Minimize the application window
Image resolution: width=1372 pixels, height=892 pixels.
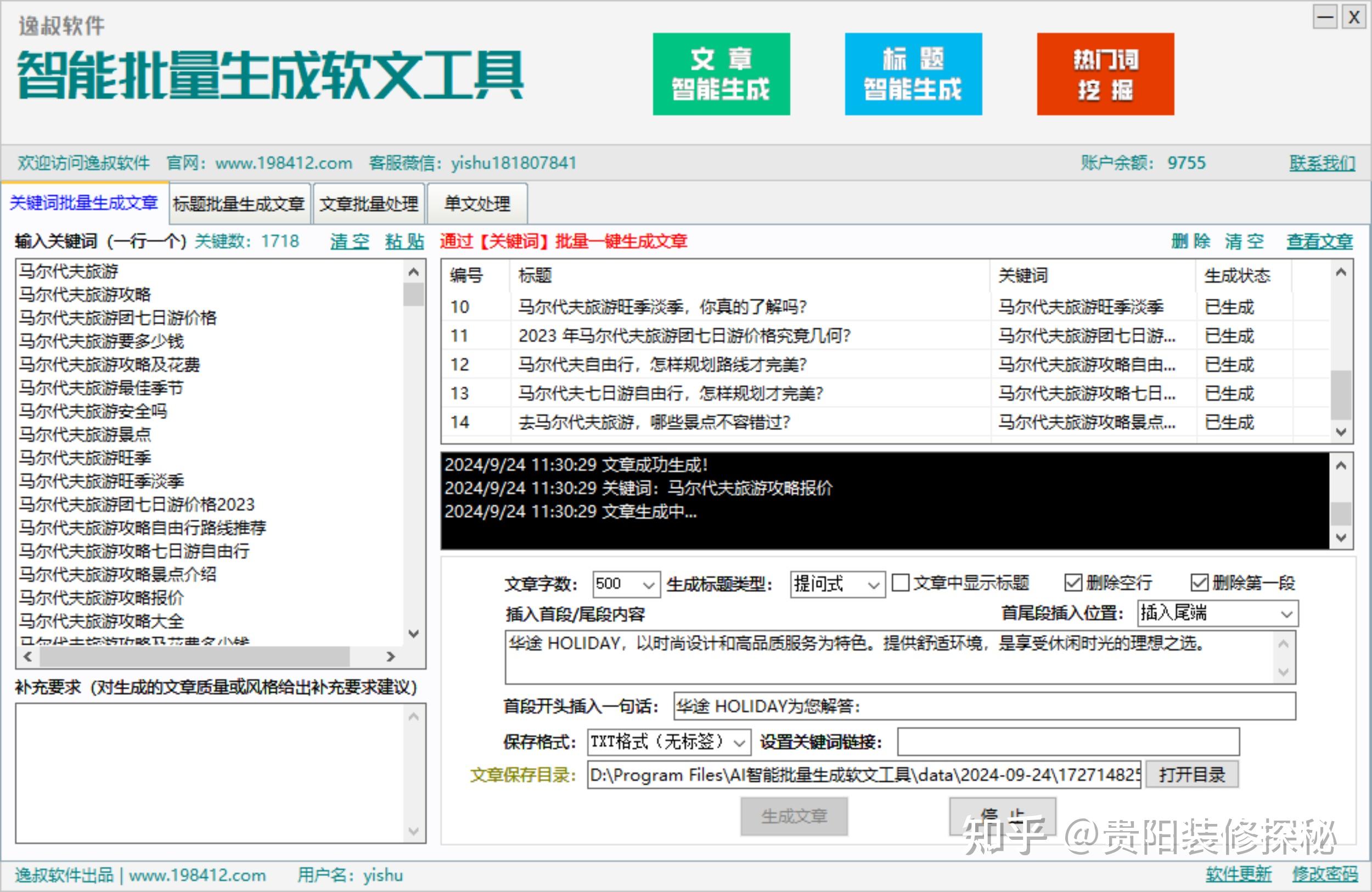pyautogui.click(x=1325, y=16)
